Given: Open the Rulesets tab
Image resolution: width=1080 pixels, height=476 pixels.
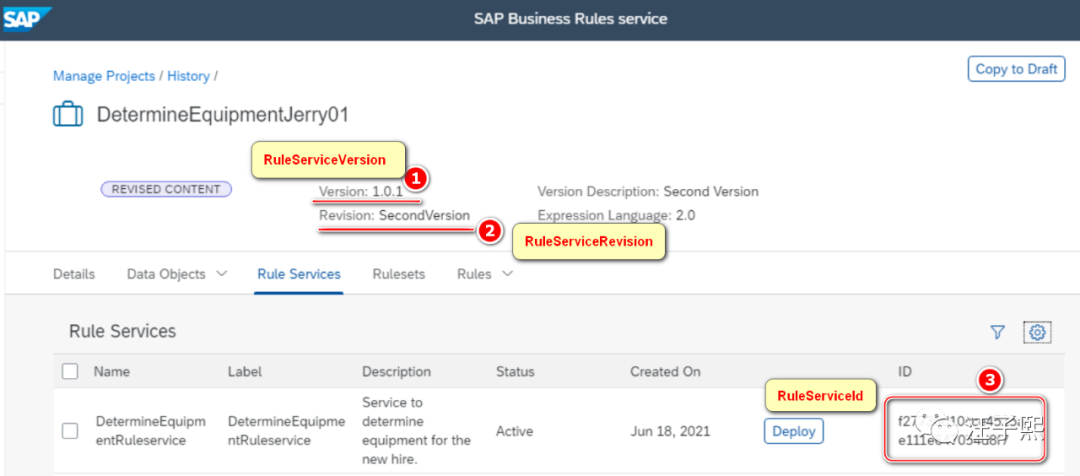Looking at the screenshot, I should tap(398, 274).
